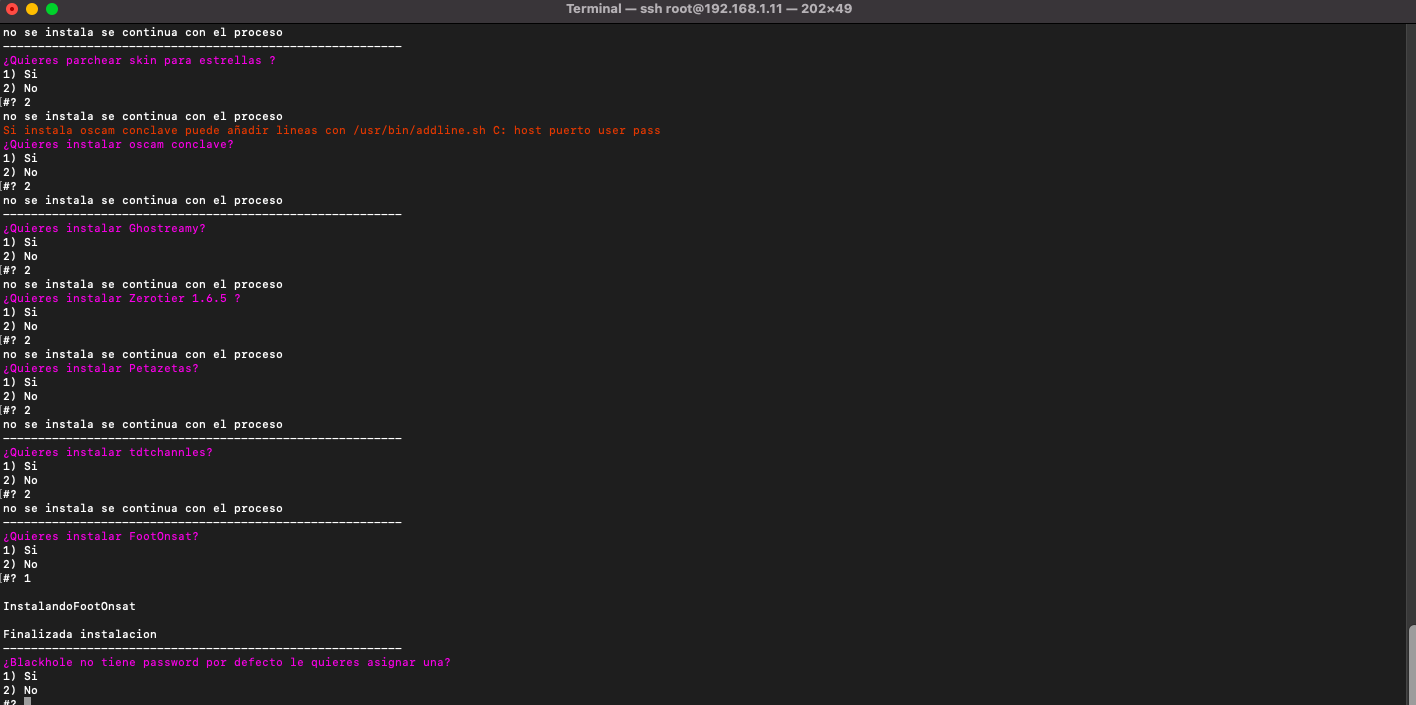Image resolution: width=1416 pixels, height=705 pixels.
Task: Click the scrollbar thumb at bottom right
Action: [1410, 663]
